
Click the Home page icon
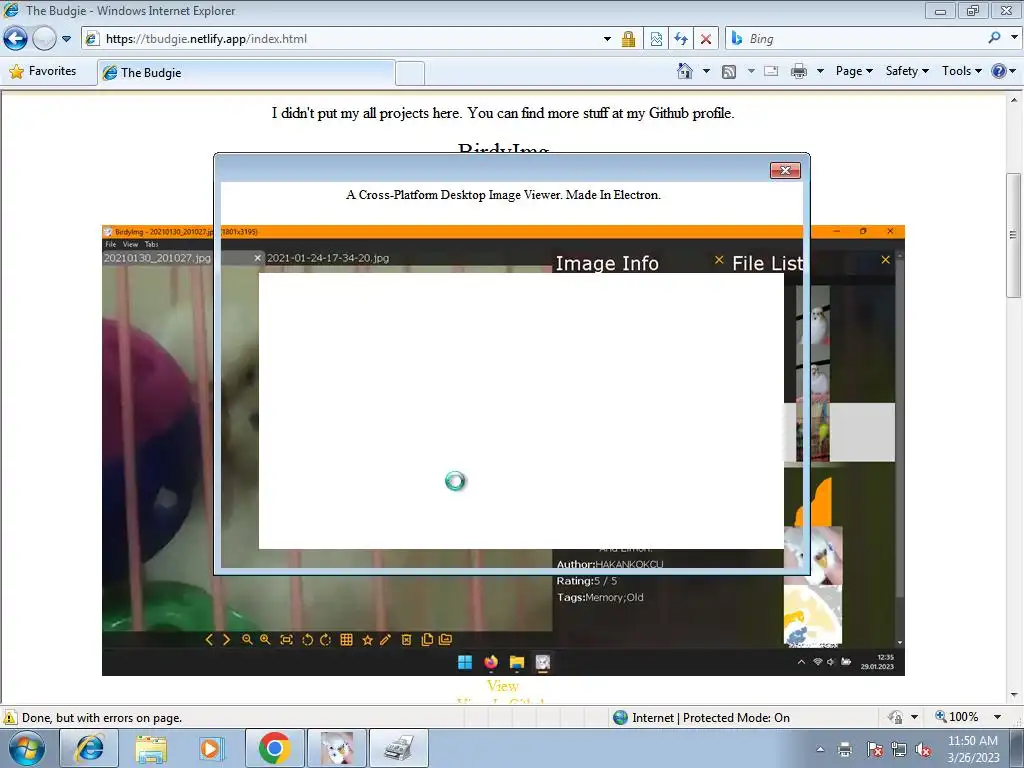point(684,71)
